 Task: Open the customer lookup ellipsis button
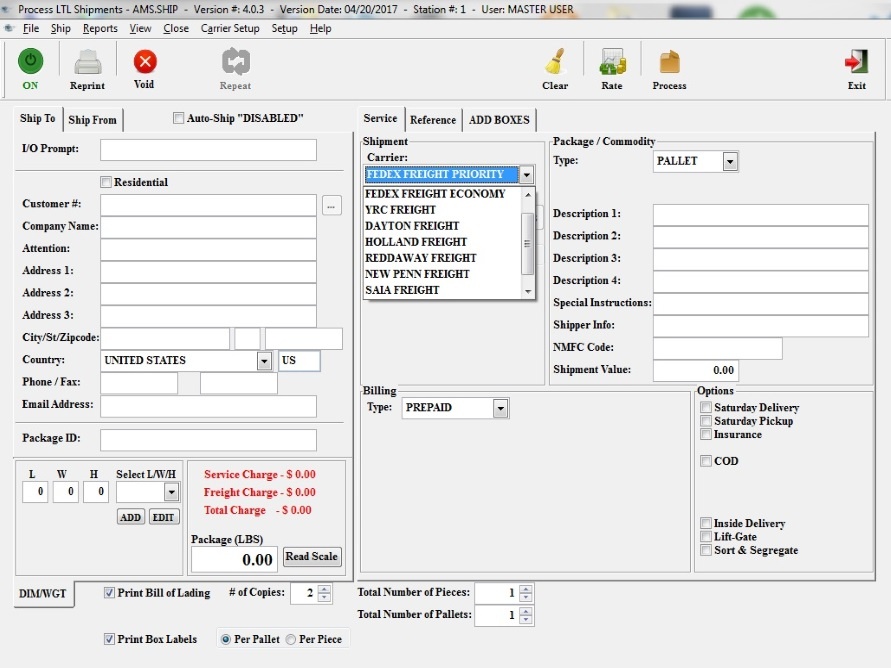pos(331,205)
